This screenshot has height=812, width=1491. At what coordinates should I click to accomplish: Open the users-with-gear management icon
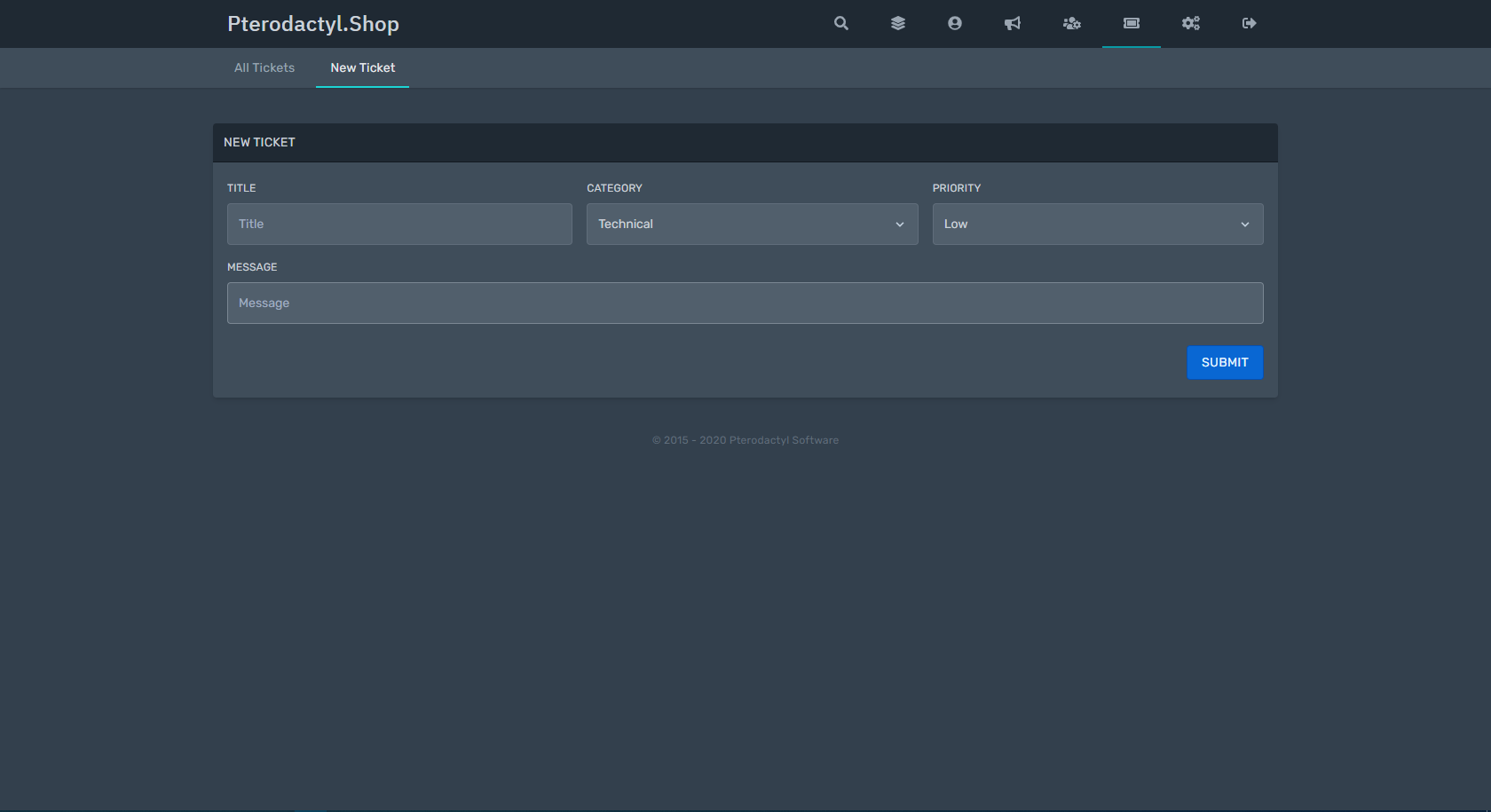(x=1071, y=24)
